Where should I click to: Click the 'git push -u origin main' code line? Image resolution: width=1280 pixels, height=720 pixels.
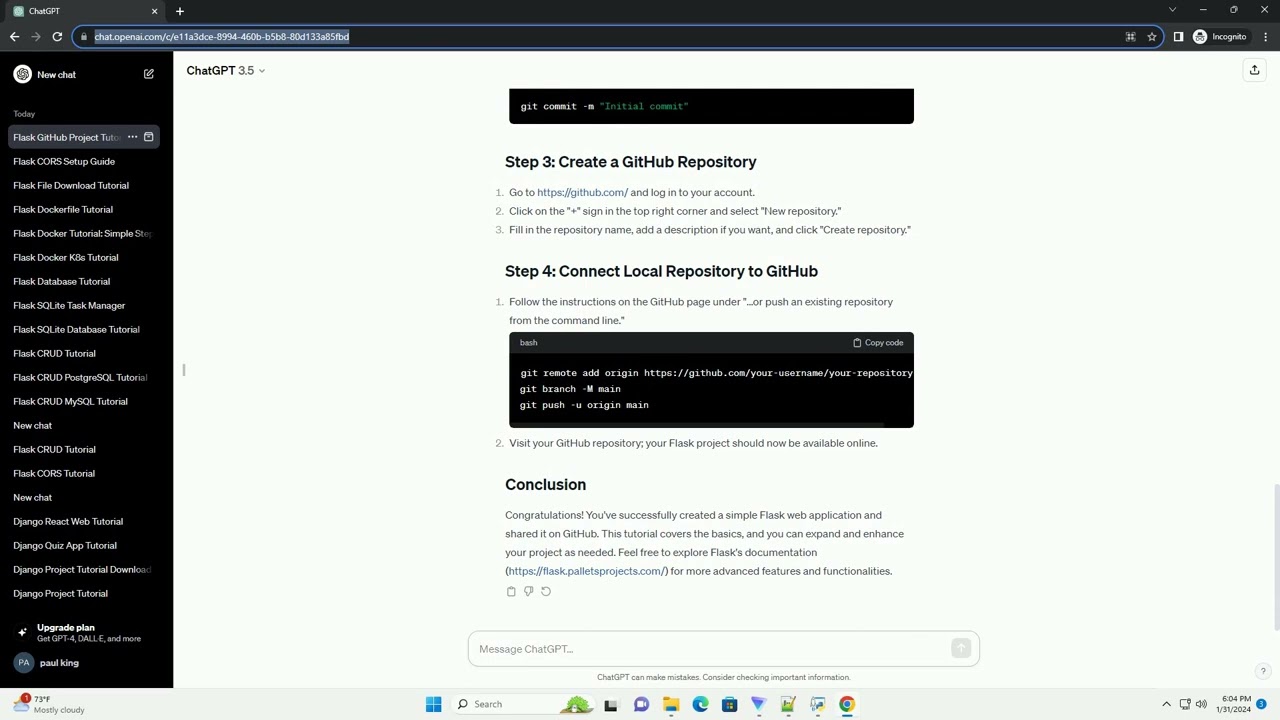click(584, 405)
